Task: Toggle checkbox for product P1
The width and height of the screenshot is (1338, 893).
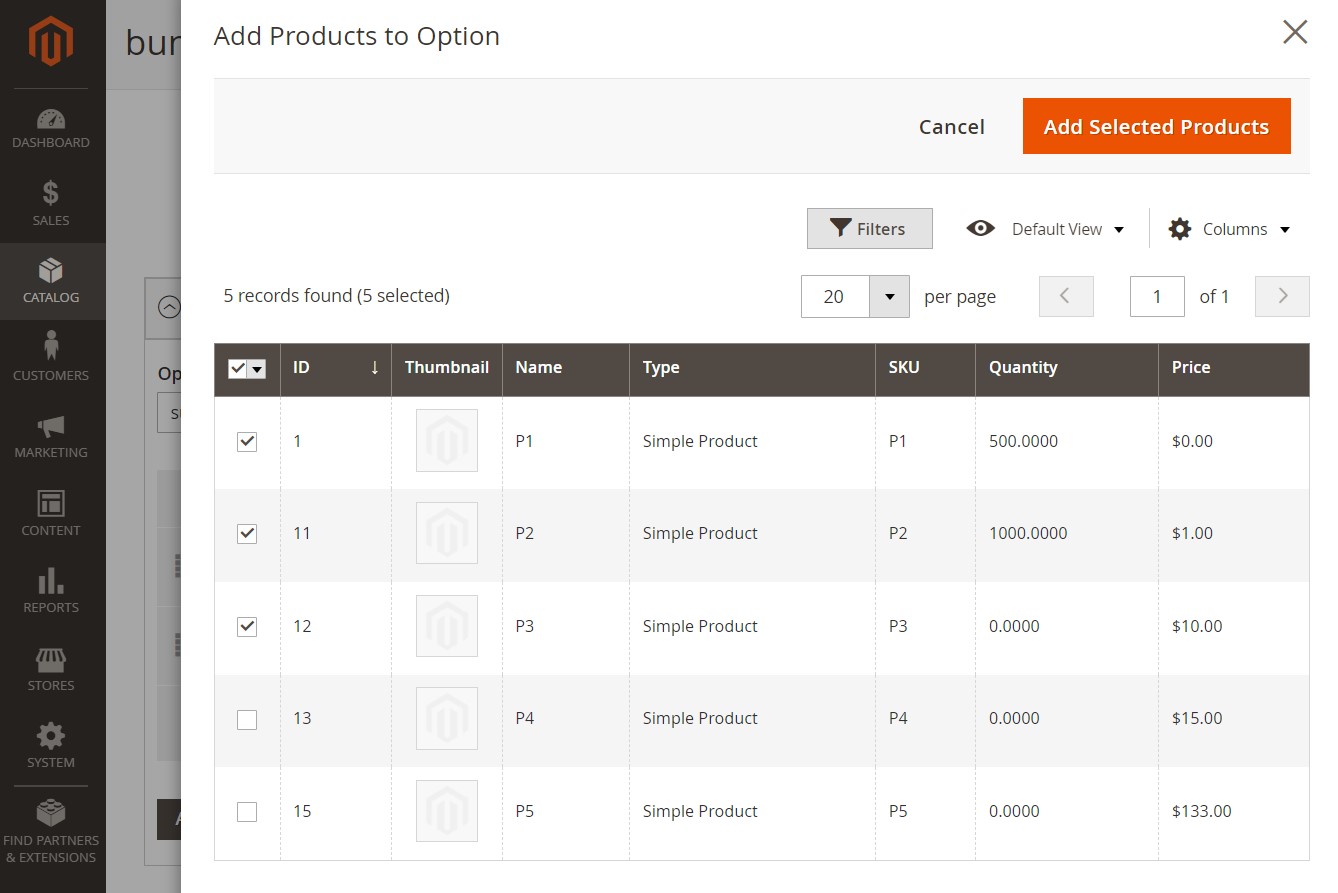Action: pyautogui.click(x=247, y=441)
